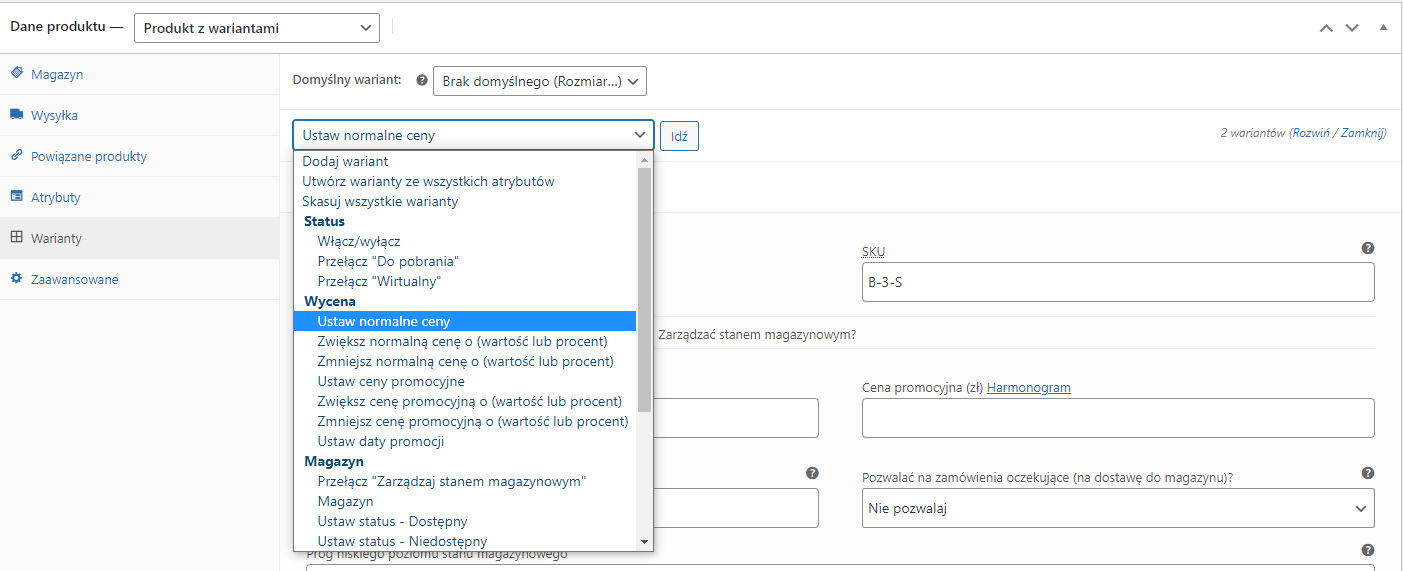Click help icon next to Domyślny wariant
This screenshot has height=571, width=1403.
(x=421, y=80)
